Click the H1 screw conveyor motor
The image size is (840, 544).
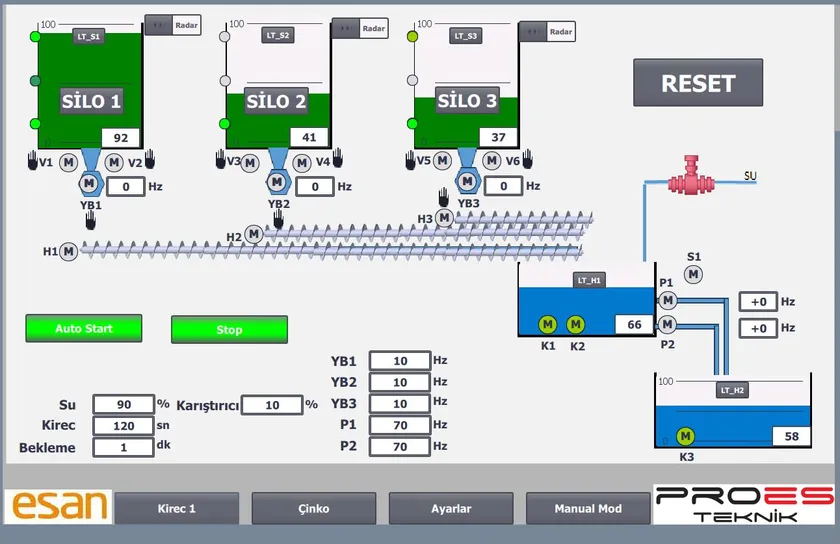pos(69,252)
